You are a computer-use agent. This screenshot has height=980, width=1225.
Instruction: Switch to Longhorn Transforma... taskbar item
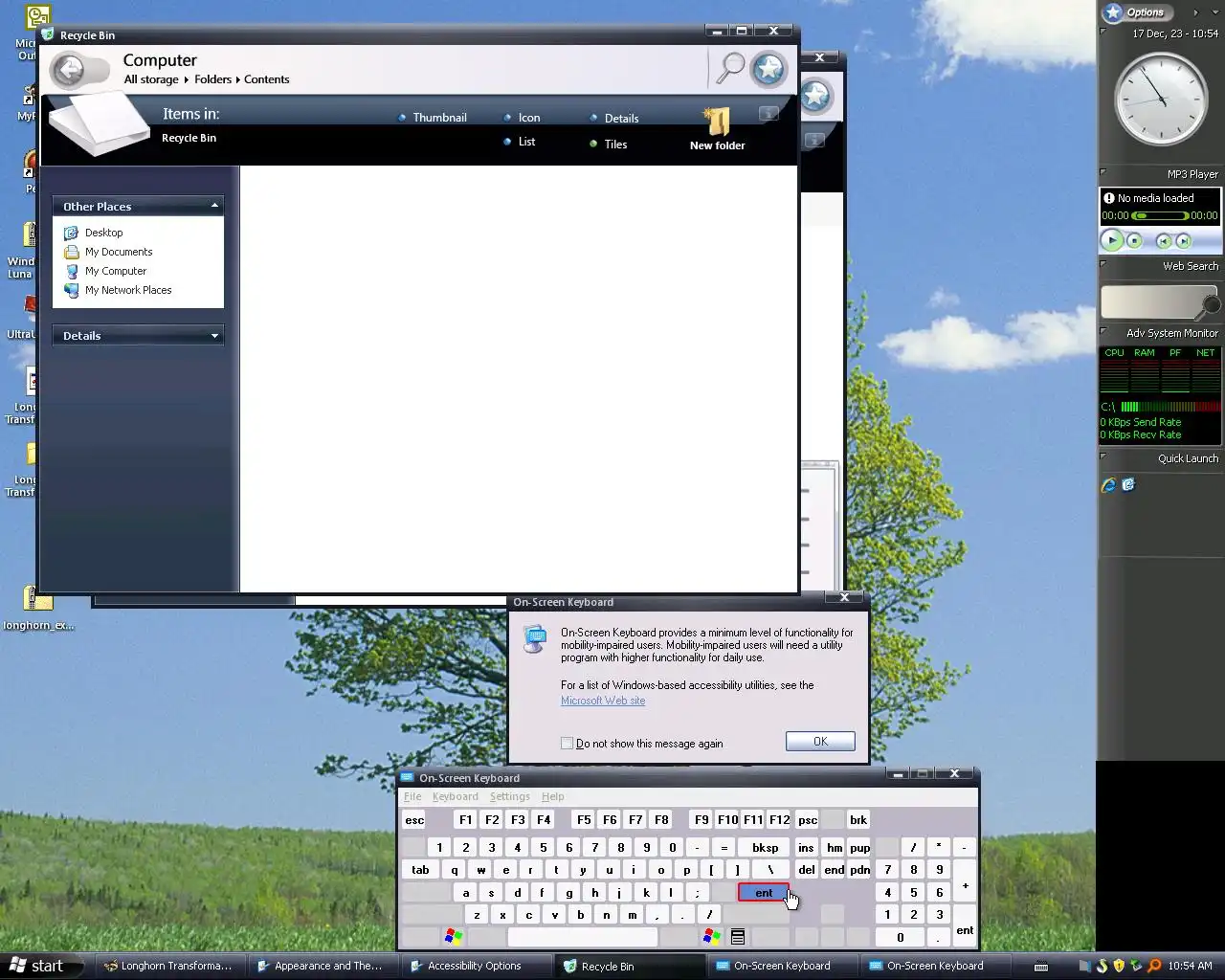pyautogui.click(x=168, y=967)
